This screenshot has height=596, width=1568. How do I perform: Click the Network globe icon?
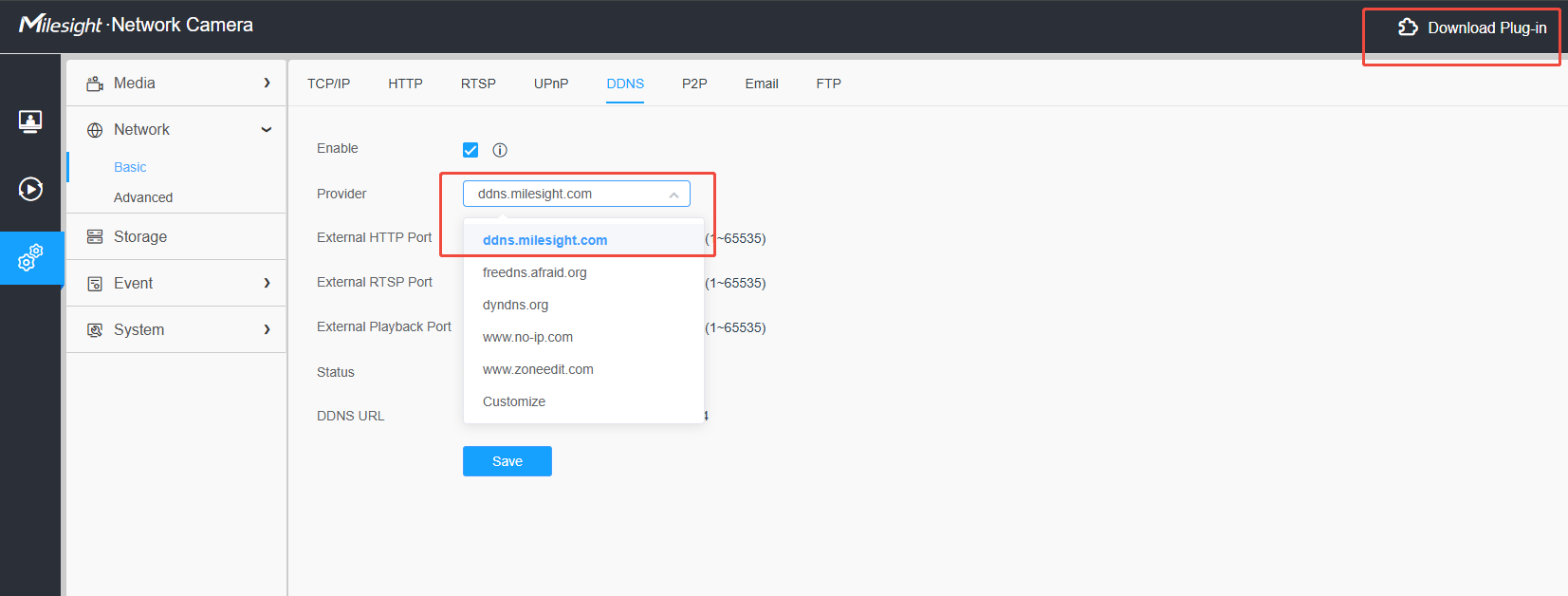point(95,130)
